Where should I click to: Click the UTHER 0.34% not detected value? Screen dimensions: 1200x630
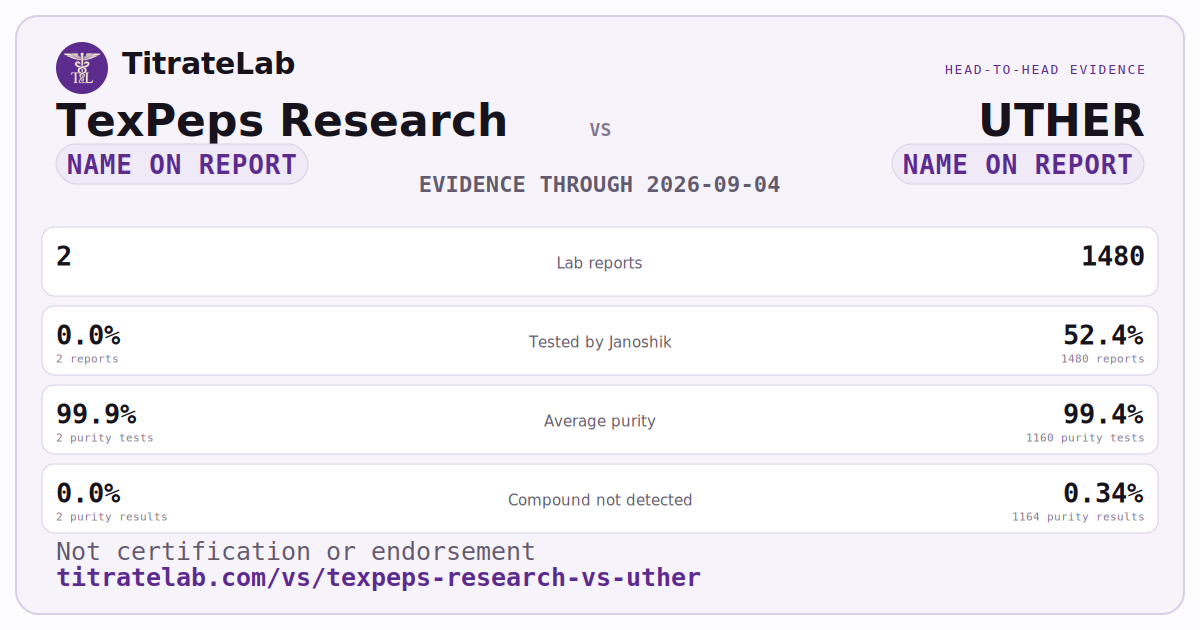1104,493
